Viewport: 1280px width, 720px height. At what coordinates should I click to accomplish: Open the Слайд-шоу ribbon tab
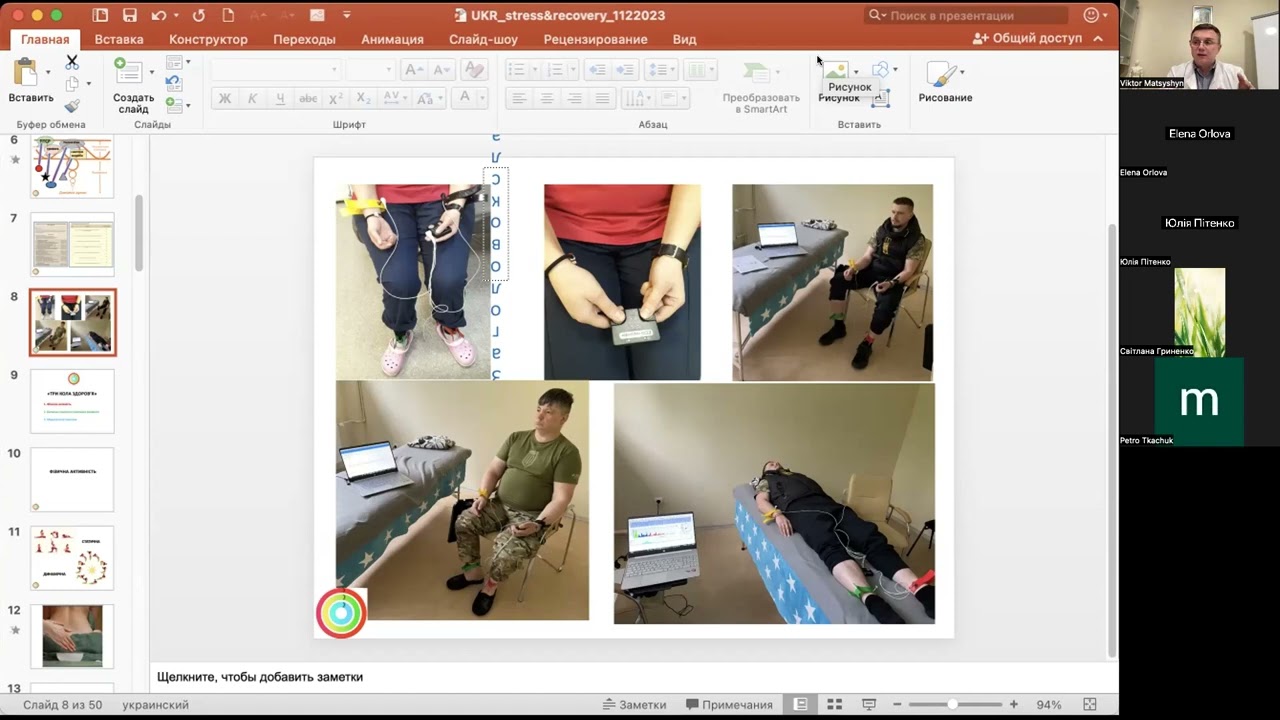point(483,39)
